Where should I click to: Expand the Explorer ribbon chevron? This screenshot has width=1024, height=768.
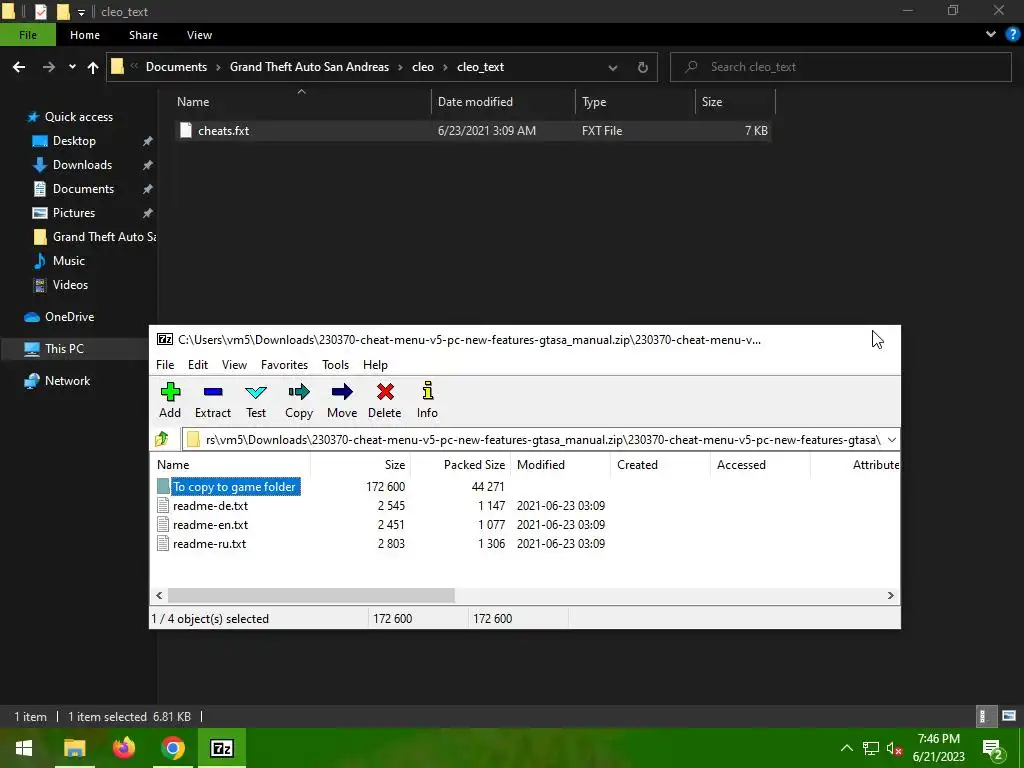[991, 35]
